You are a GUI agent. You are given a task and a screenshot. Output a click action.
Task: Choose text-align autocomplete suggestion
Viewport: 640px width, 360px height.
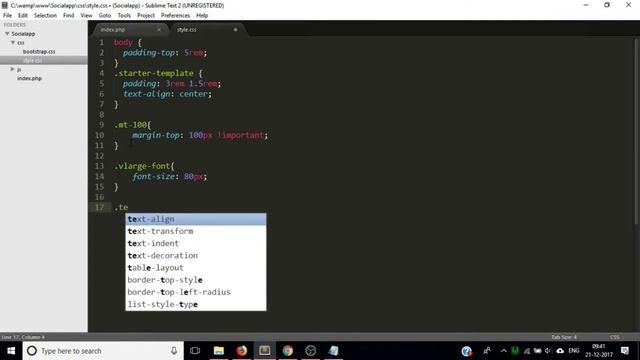[196, 219]
